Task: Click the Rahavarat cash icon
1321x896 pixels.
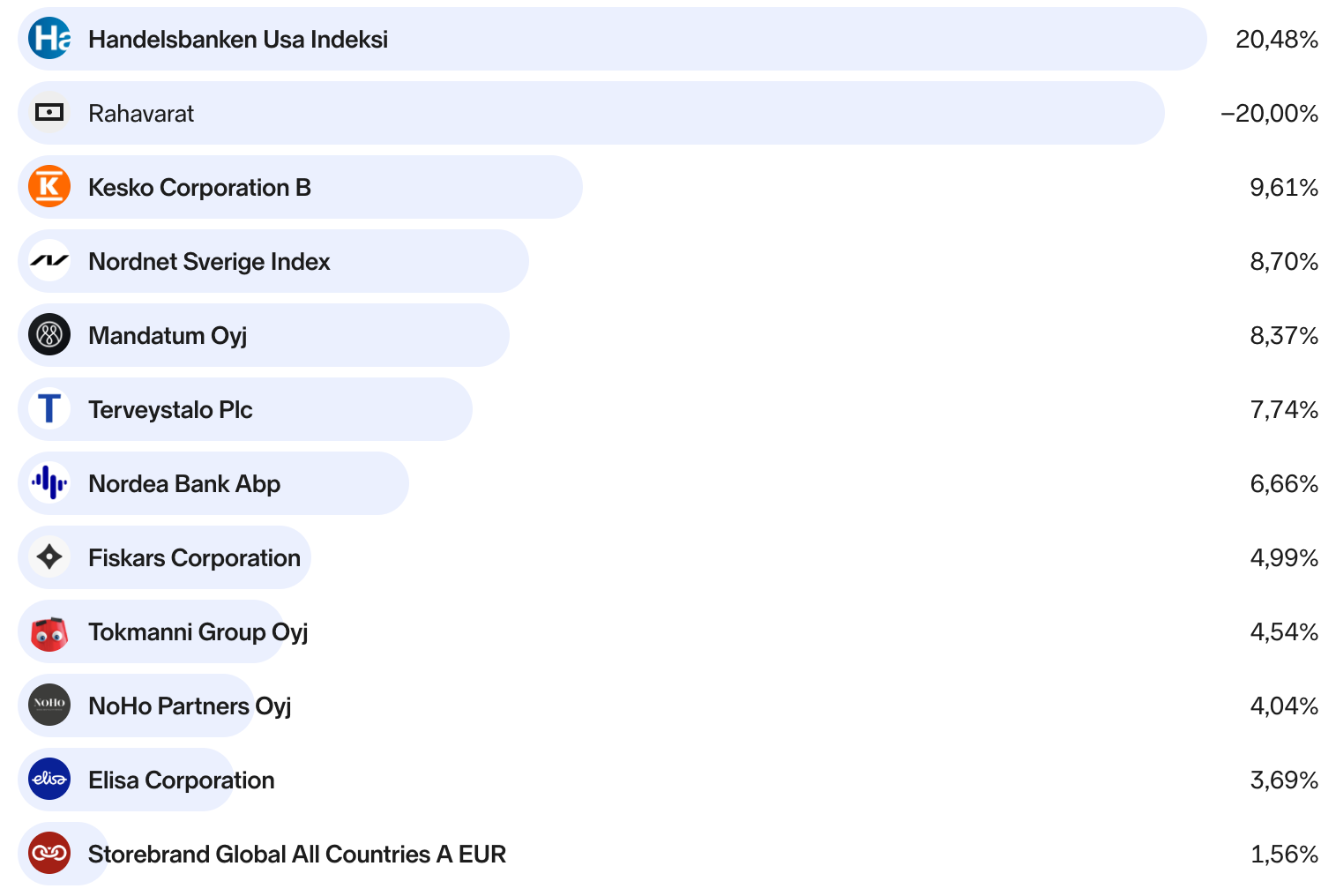Action: click(x=49, y=113)
